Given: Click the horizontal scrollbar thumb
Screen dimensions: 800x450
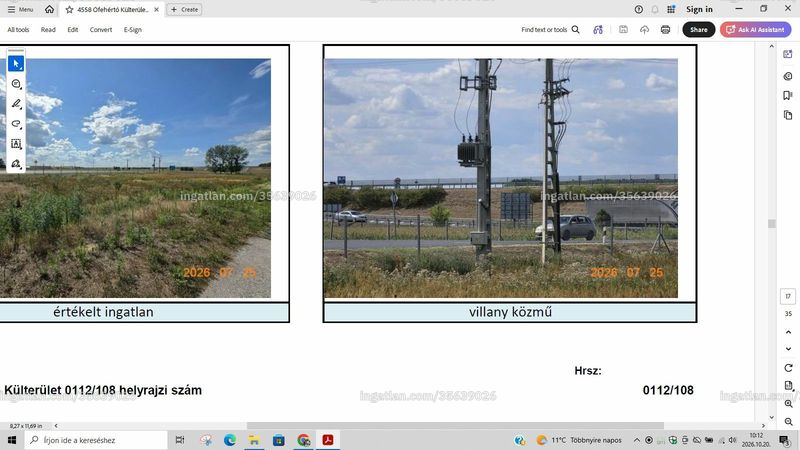Looking at the screenshot, I should (x=455, y=426).
